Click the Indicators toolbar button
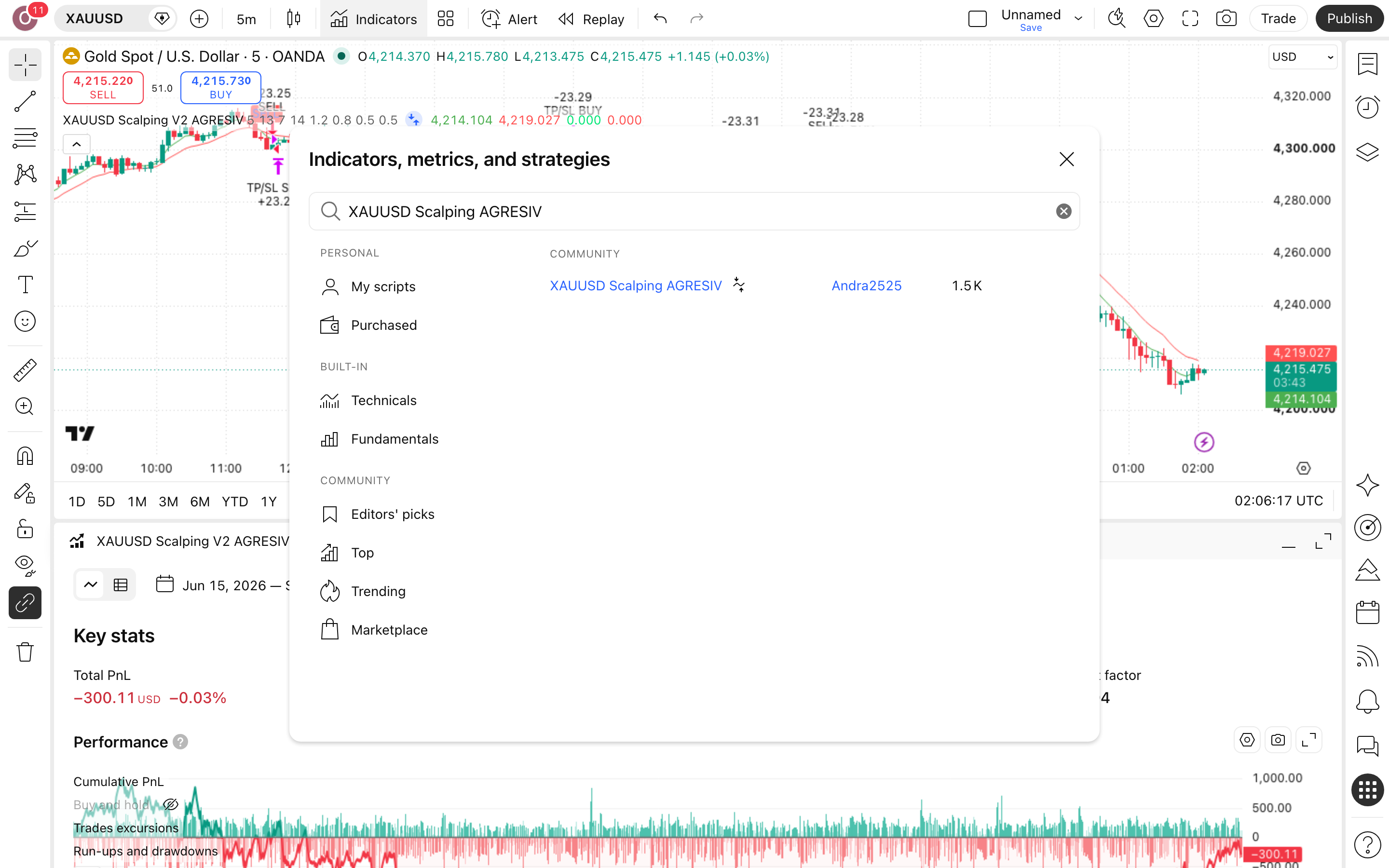Screen dimensions: 1389x868 click(374, 19)
